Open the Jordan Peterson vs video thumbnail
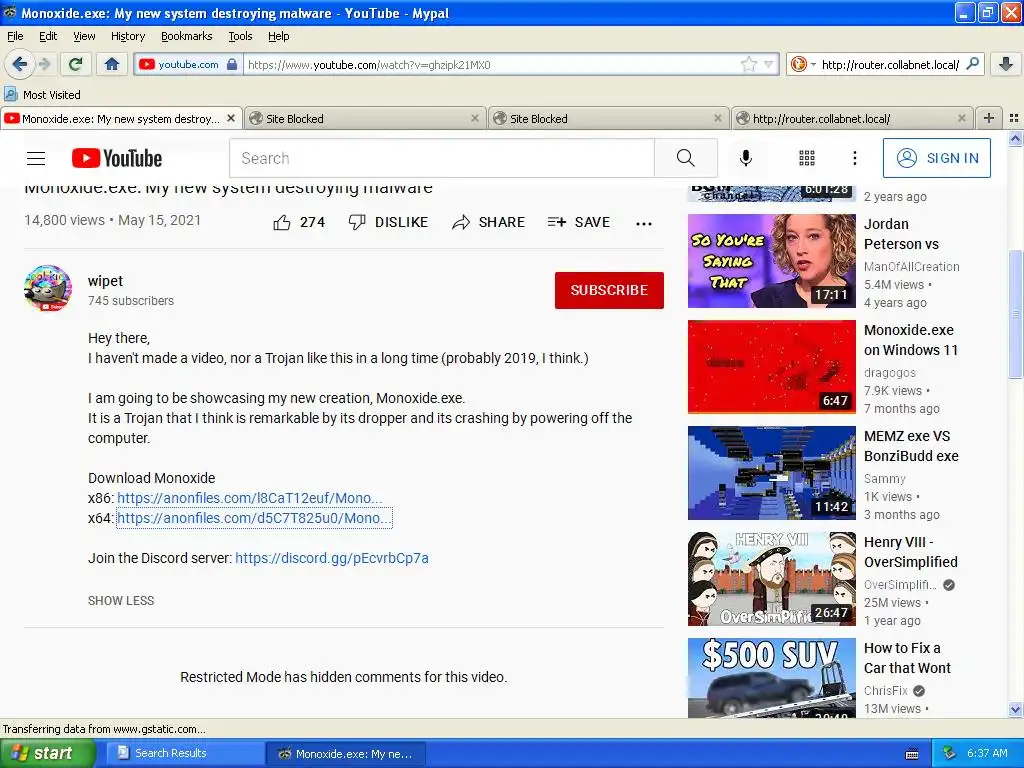 coord(772,261)
